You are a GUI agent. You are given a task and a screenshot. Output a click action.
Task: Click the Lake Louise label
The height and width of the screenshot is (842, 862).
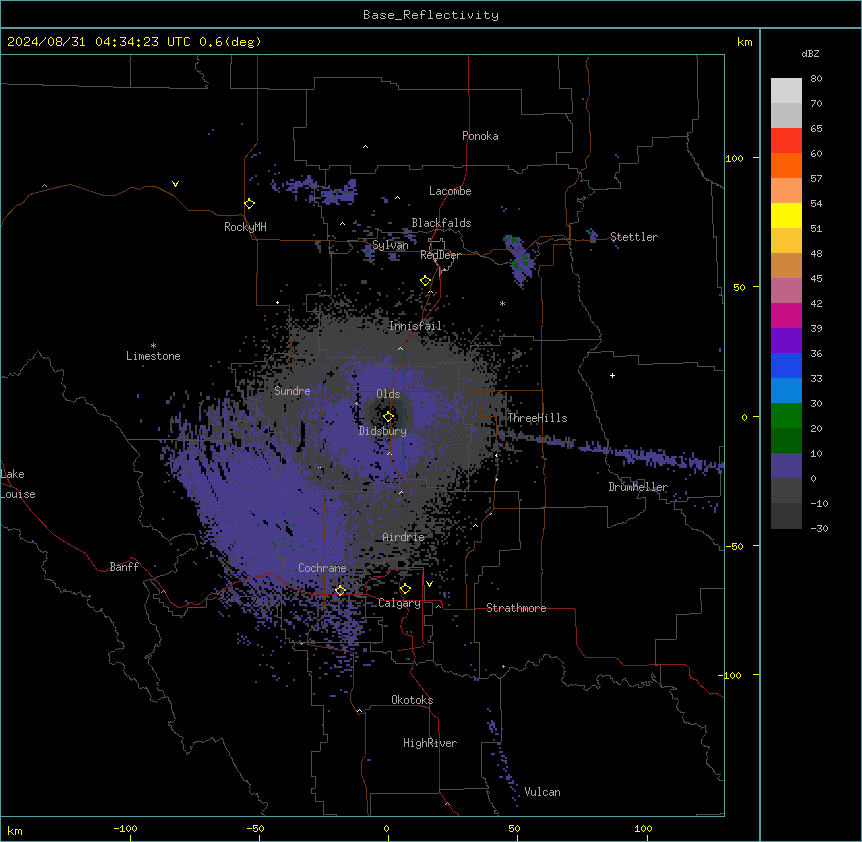(16, 484)
